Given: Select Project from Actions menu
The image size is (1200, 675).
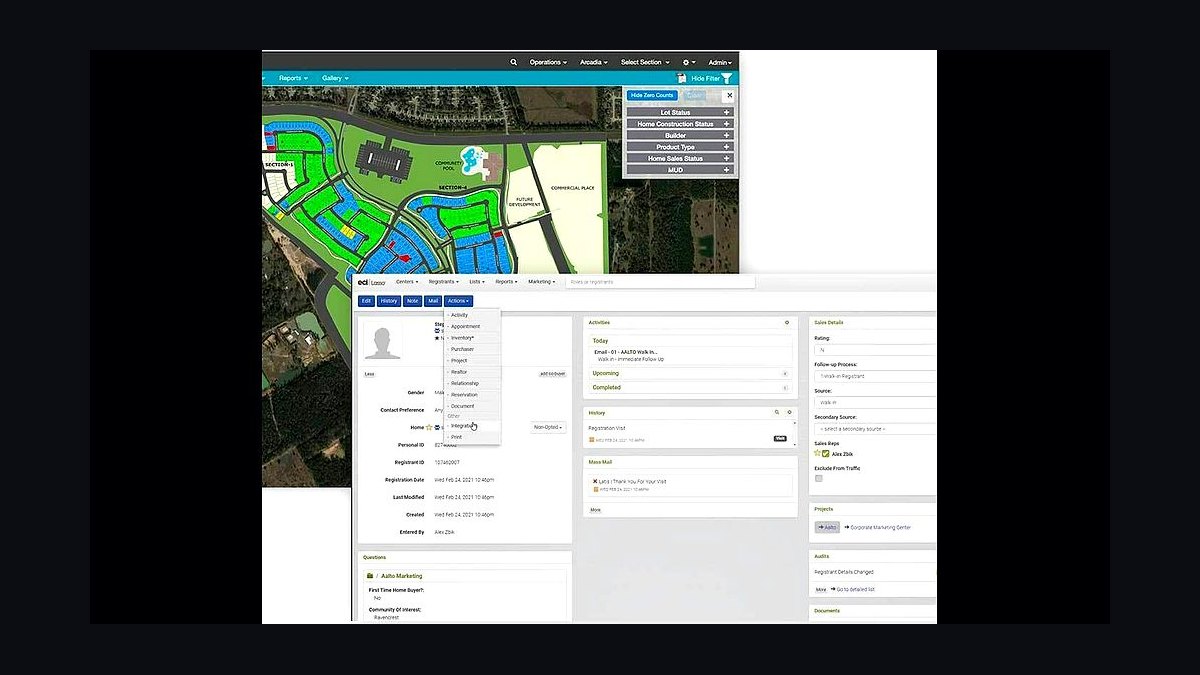Looking at the screenshot, I should click(x=472, y=360).
